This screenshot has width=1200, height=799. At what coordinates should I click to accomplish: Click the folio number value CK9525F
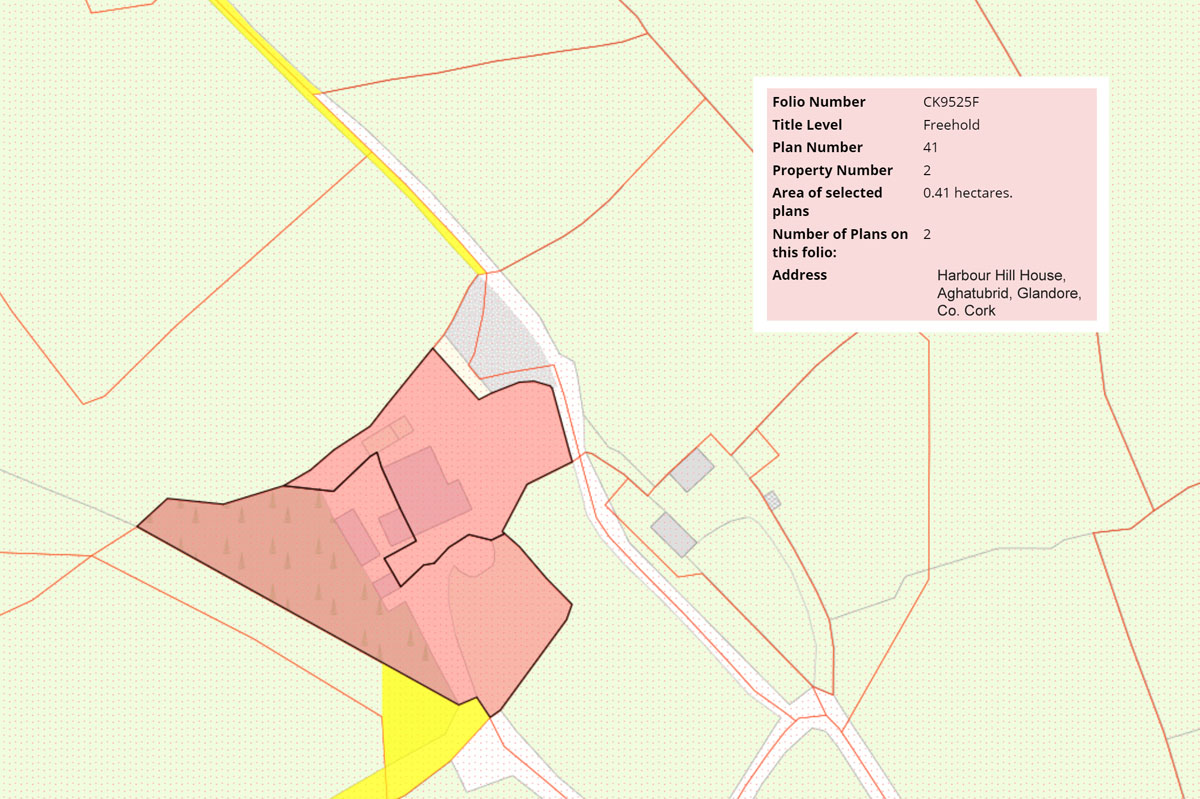tap(950, 102)
